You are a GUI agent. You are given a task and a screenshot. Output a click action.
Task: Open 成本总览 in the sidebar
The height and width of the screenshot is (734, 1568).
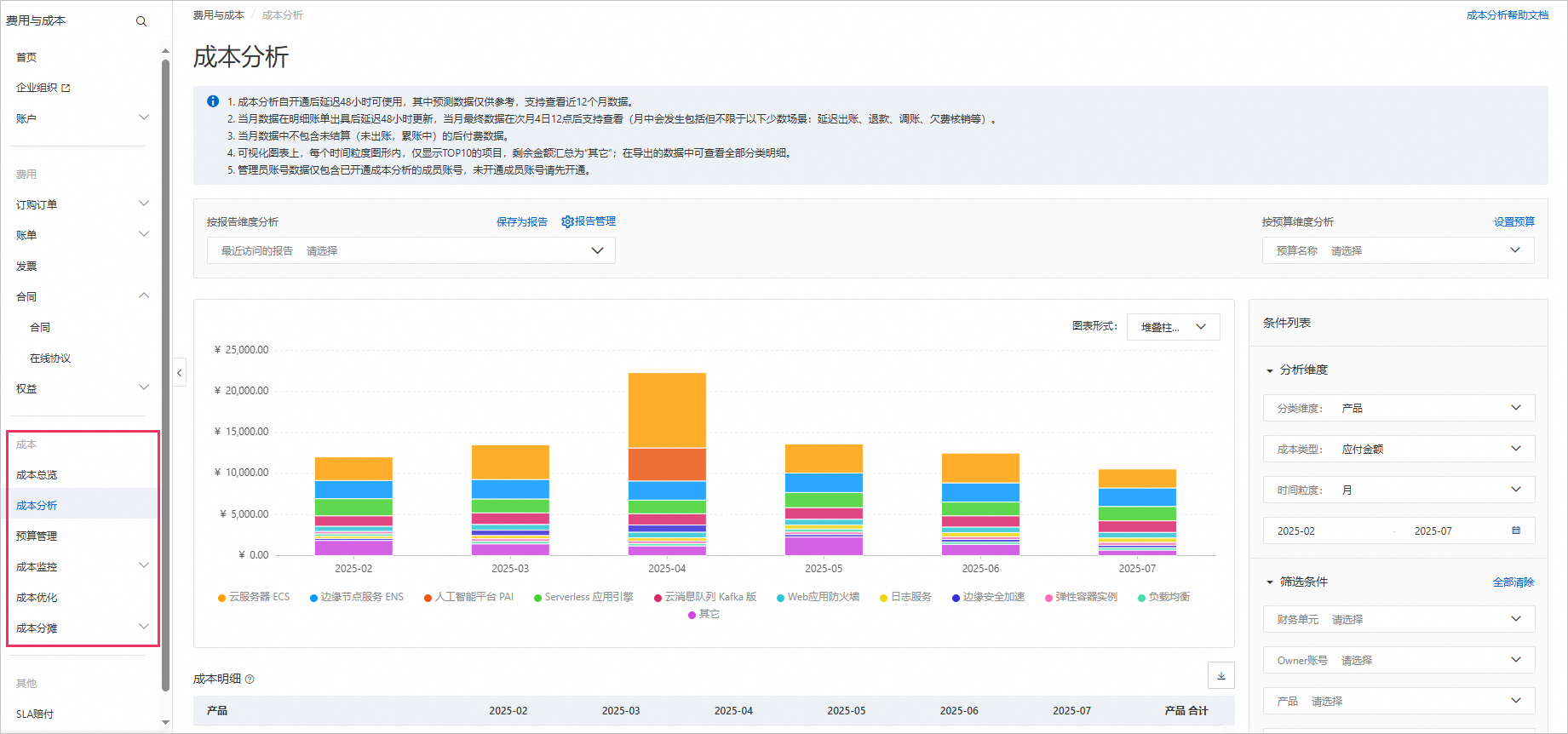(x=37, y=475)
